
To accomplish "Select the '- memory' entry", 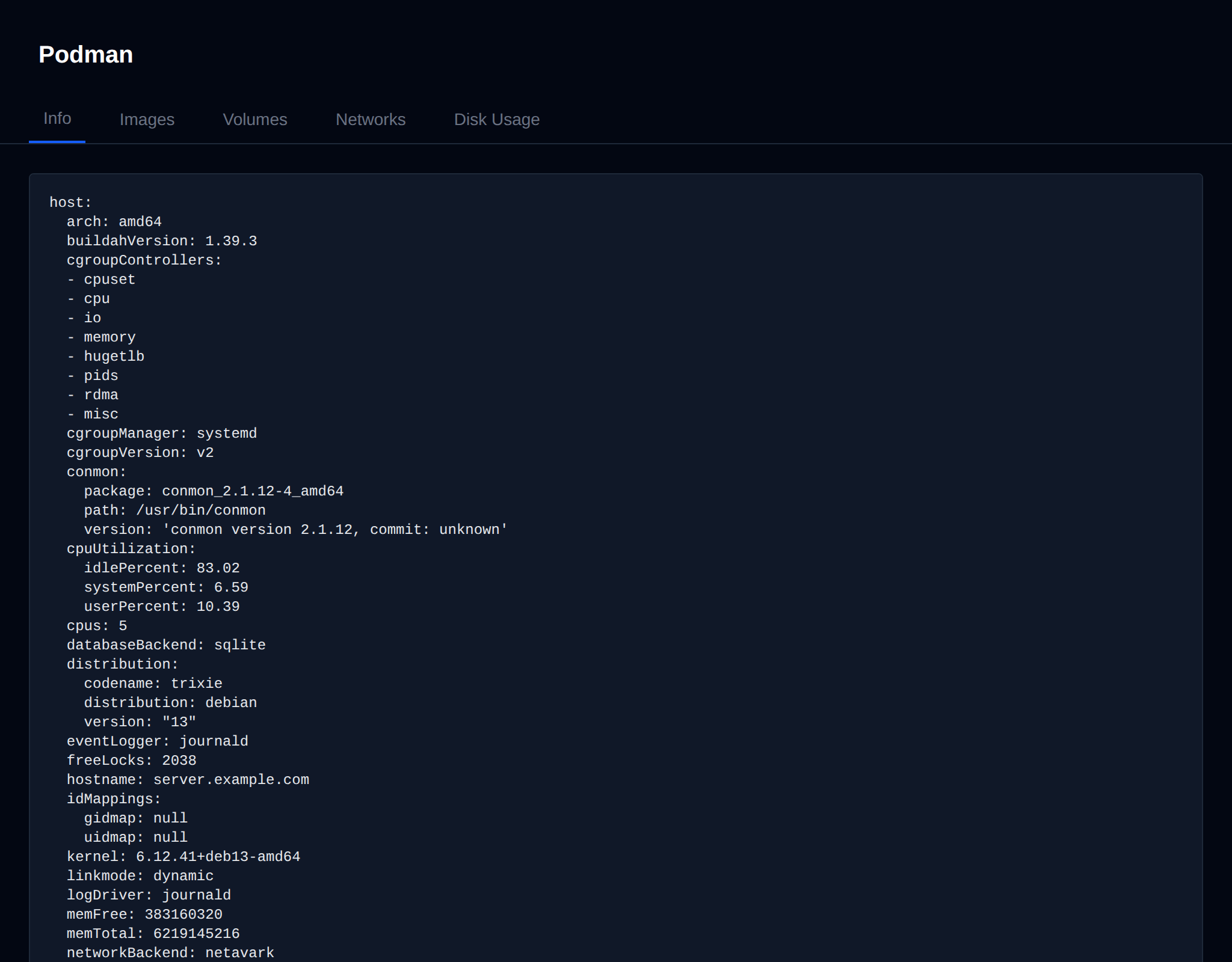I will tap(101, 337).
